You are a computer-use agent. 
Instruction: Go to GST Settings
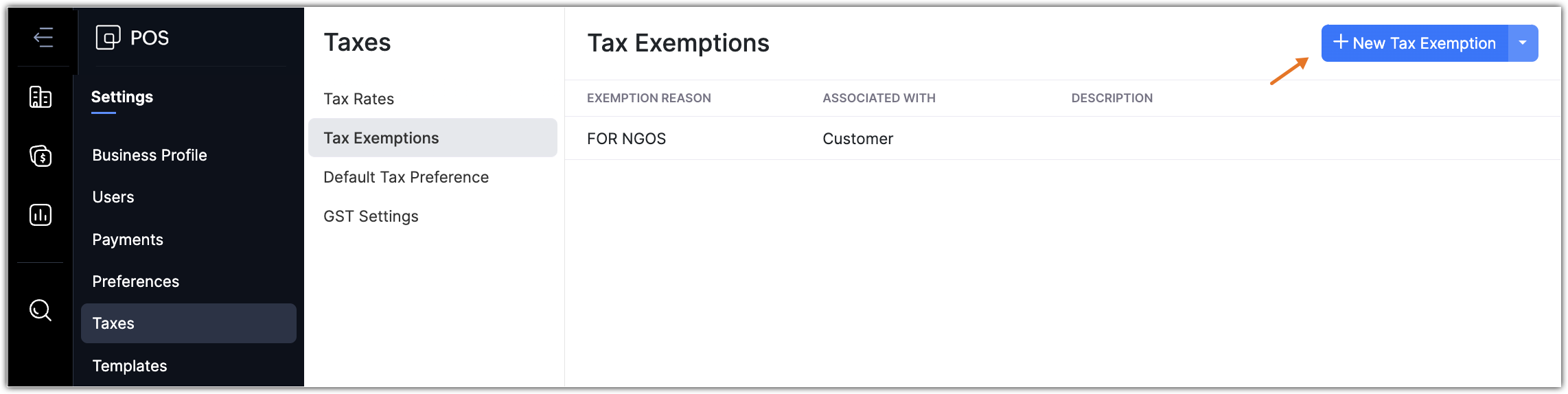(x=371, y=216)
